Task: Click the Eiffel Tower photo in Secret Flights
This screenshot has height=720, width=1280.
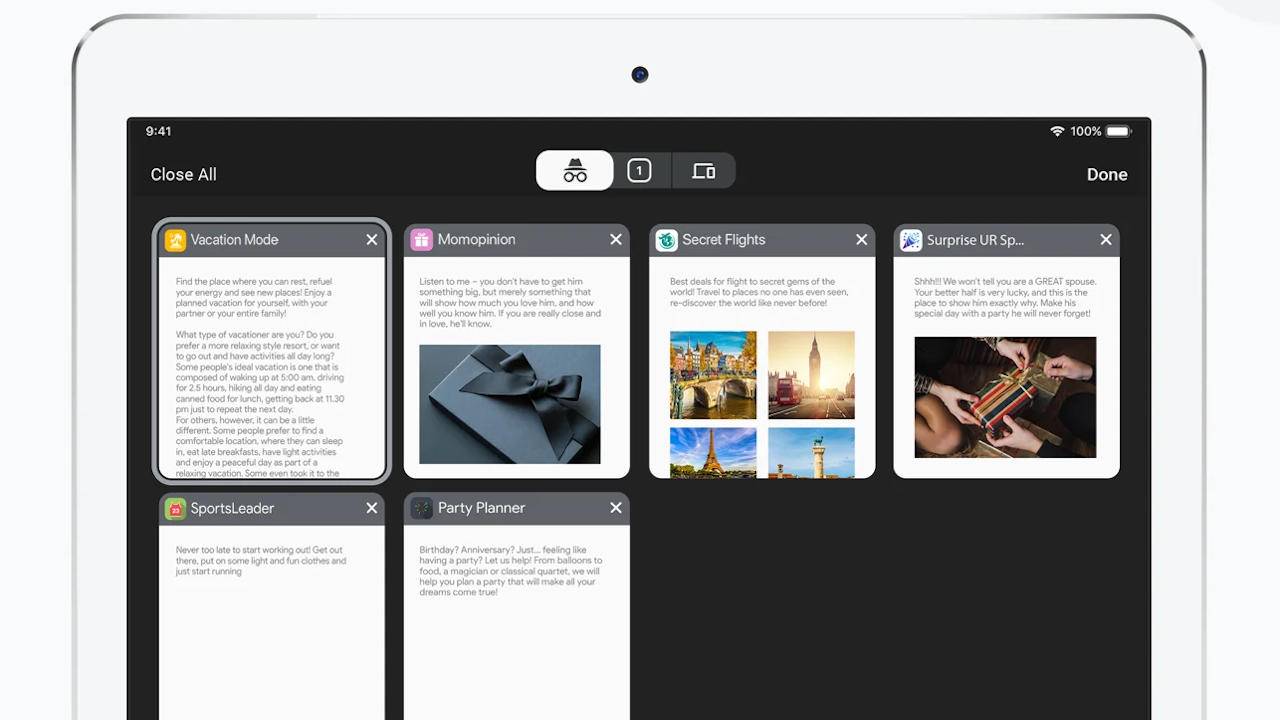Action: [x=713, y=453]
